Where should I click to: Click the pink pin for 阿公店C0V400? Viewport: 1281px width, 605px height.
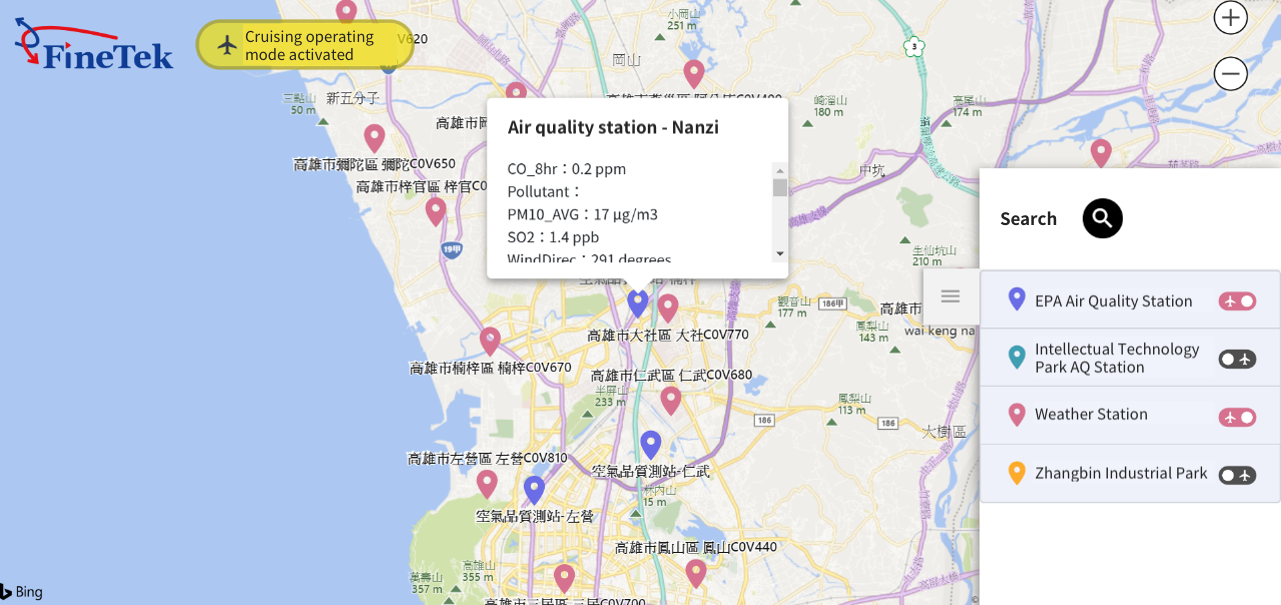coord(694,74)
